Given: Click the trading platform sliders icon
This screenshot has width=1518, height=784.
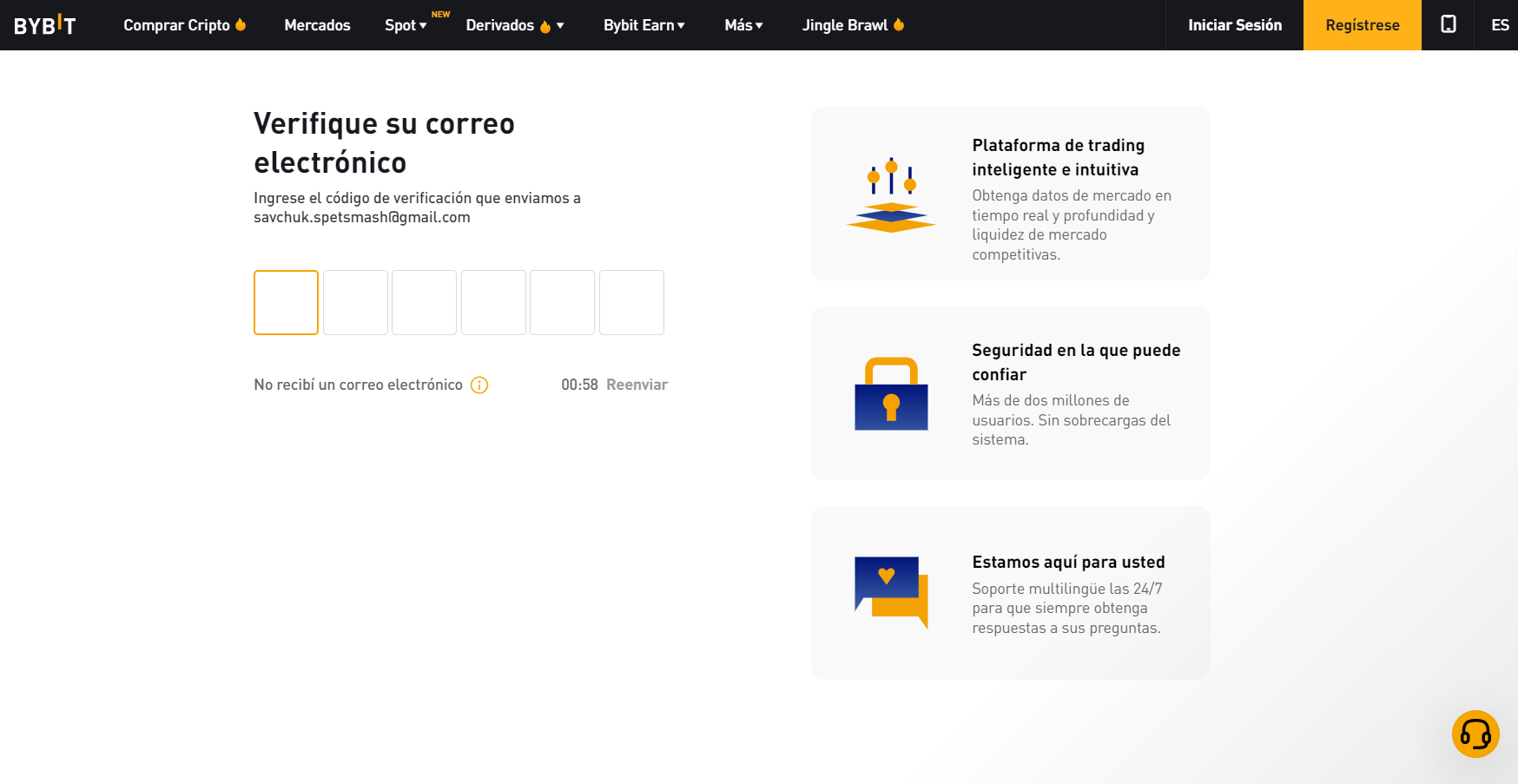Looking at the screenshot, I should pyautogui.click(x=891, y=194).
